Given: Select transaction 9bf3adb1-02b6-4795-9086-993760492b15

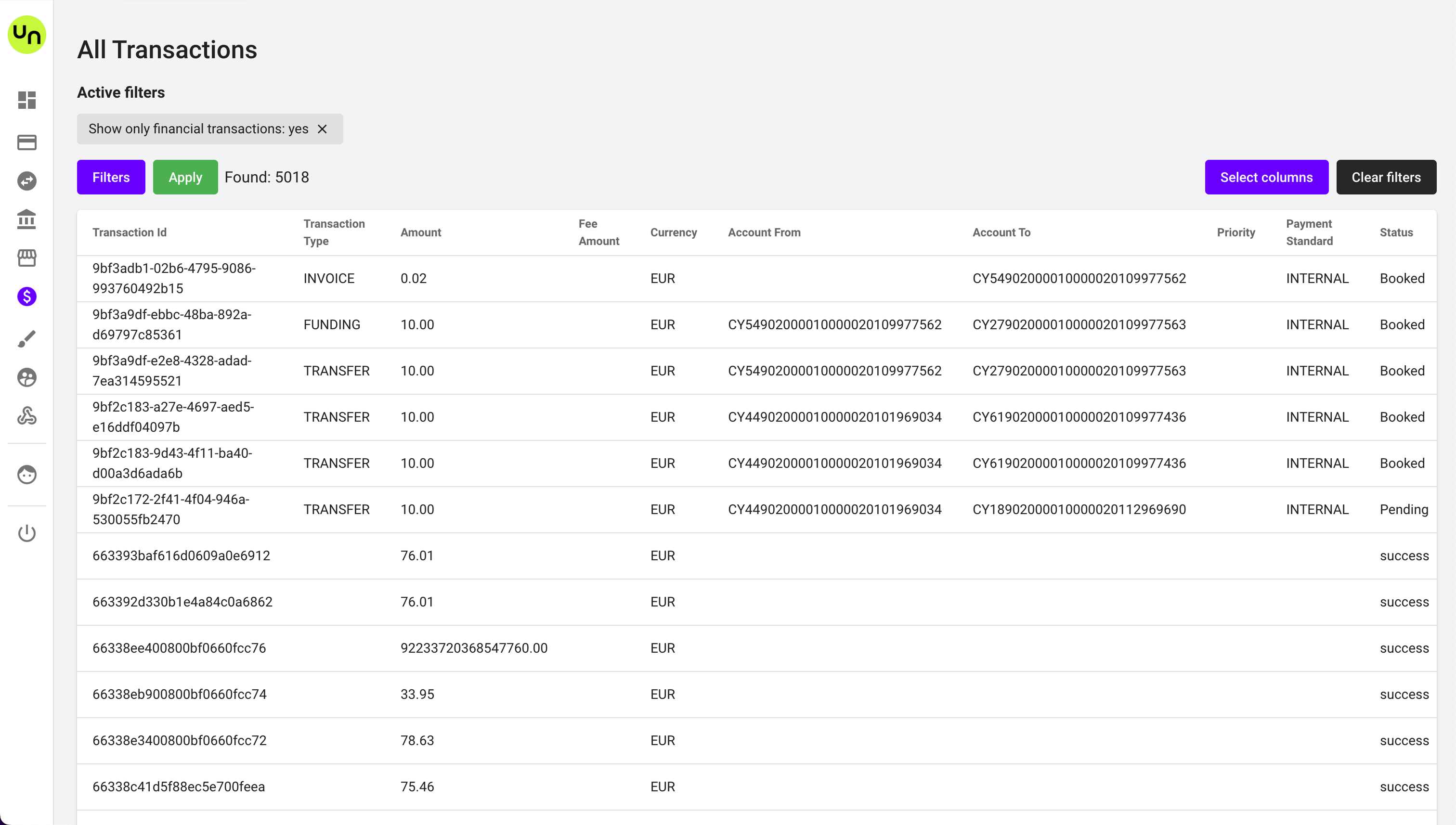Looking at the screenshot, I should coord(174,278).
